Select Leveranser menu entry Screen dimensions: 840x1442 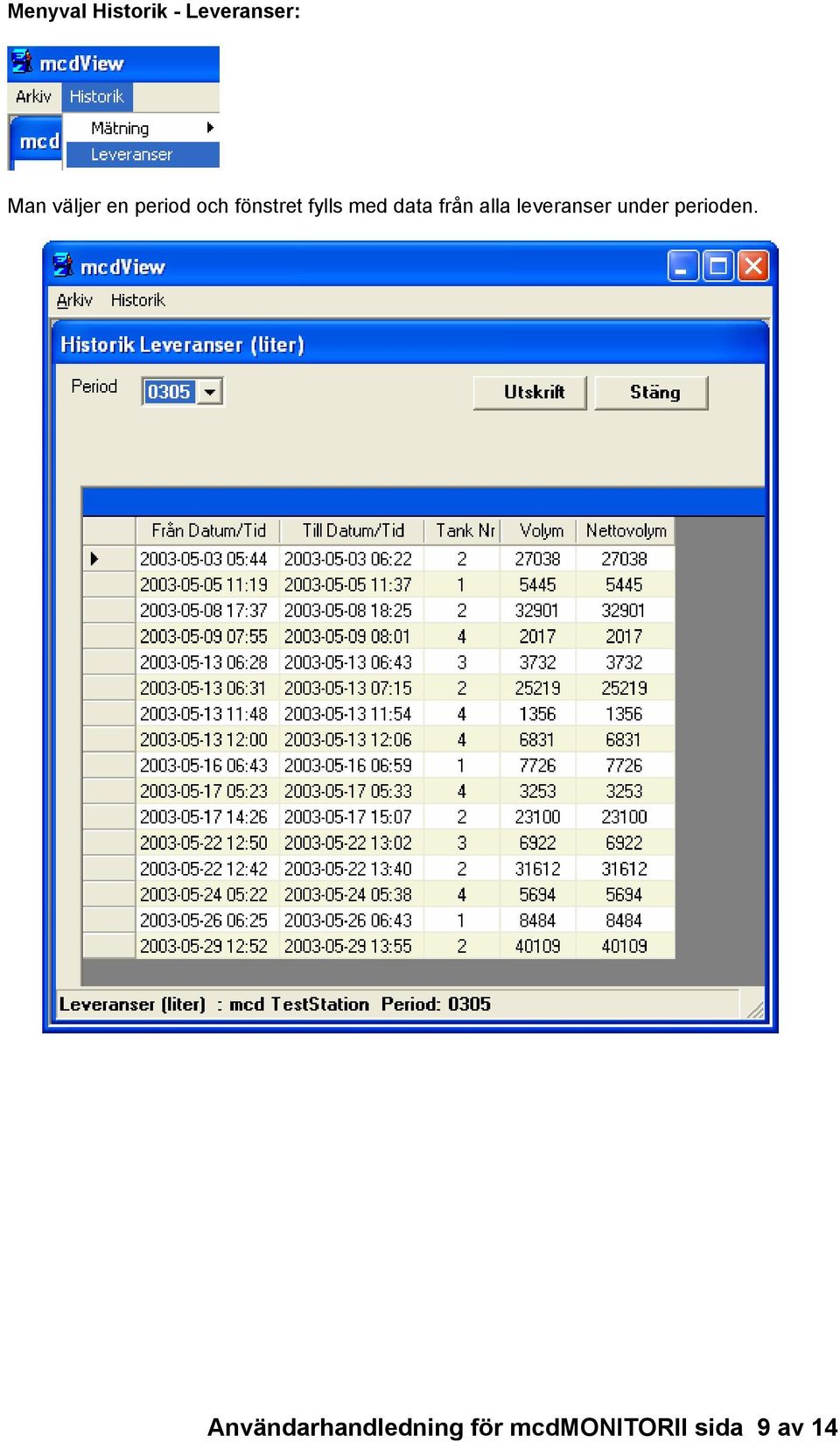pos(142,155)
